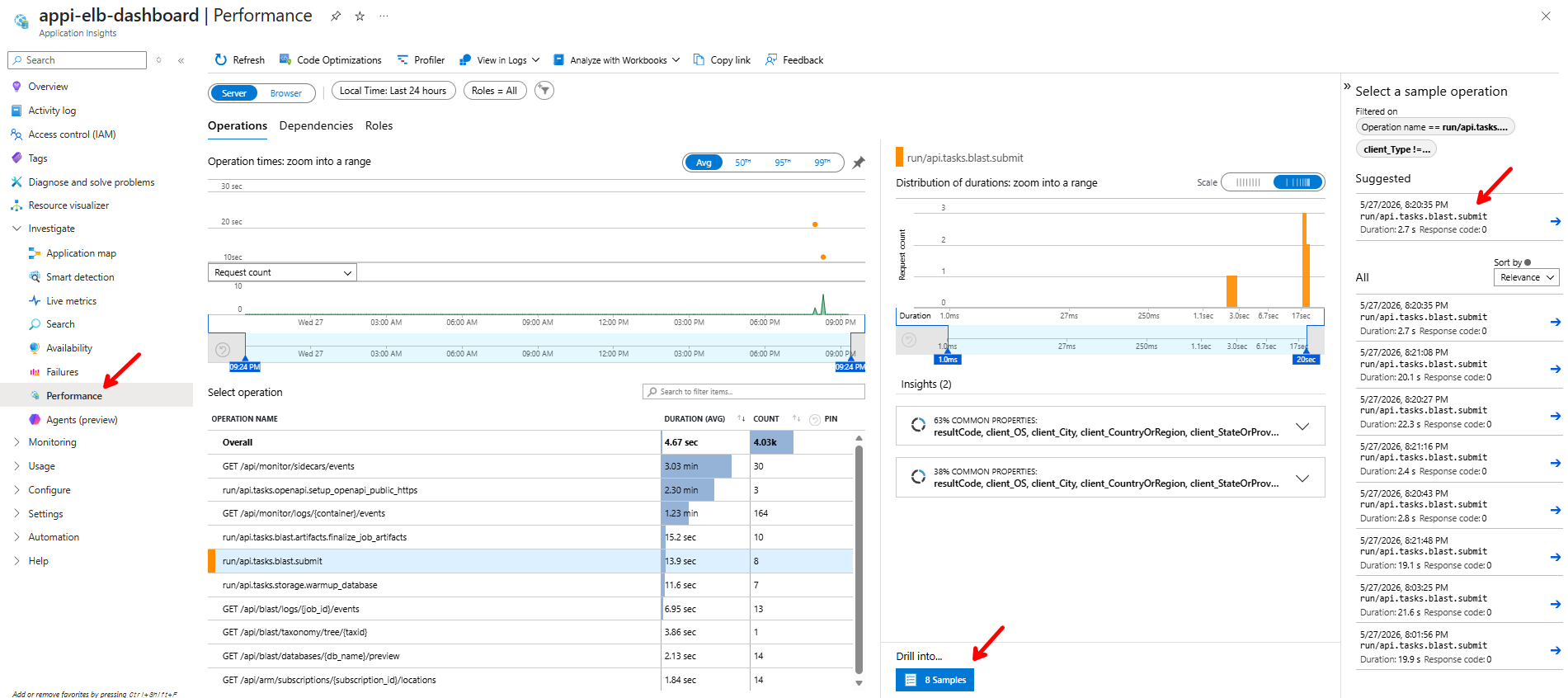Copy link to this view

722,59
